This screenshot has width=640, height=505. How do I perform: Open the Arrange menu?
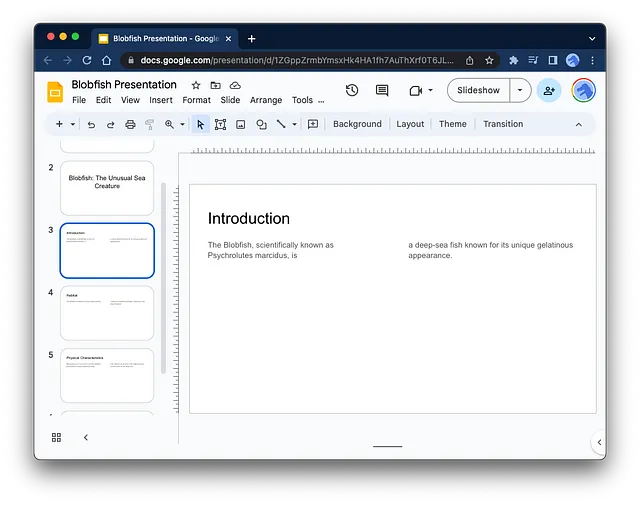[266, 100]
